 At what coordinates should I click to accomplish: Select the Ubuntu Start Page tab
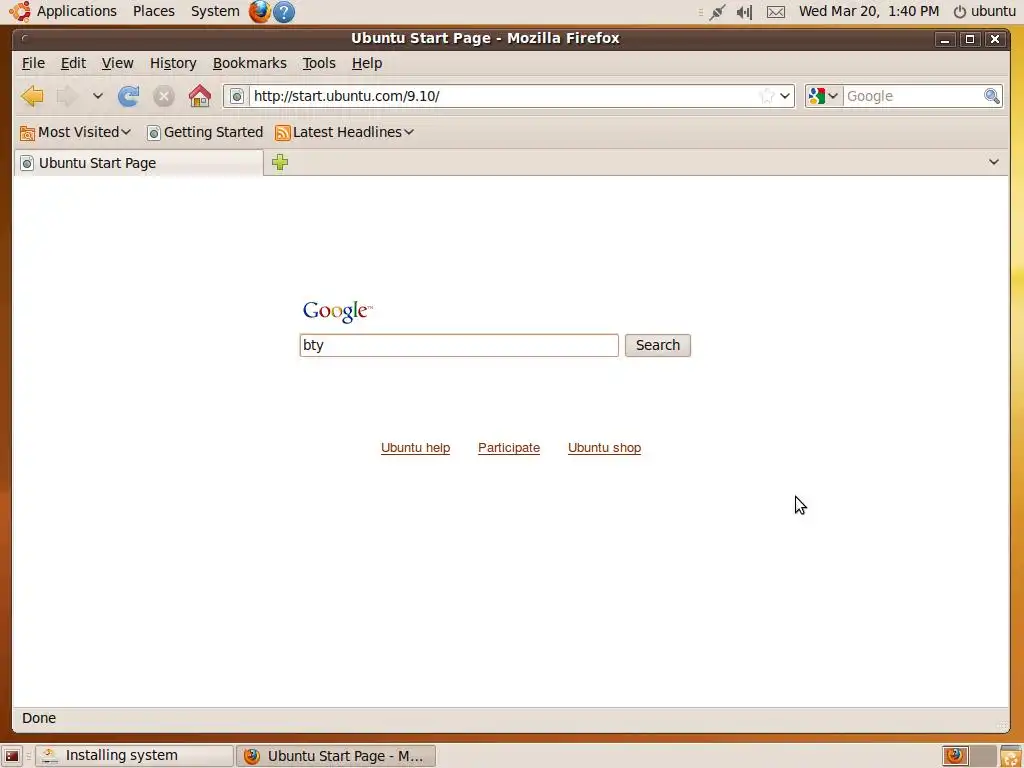[x=139, y=163]
